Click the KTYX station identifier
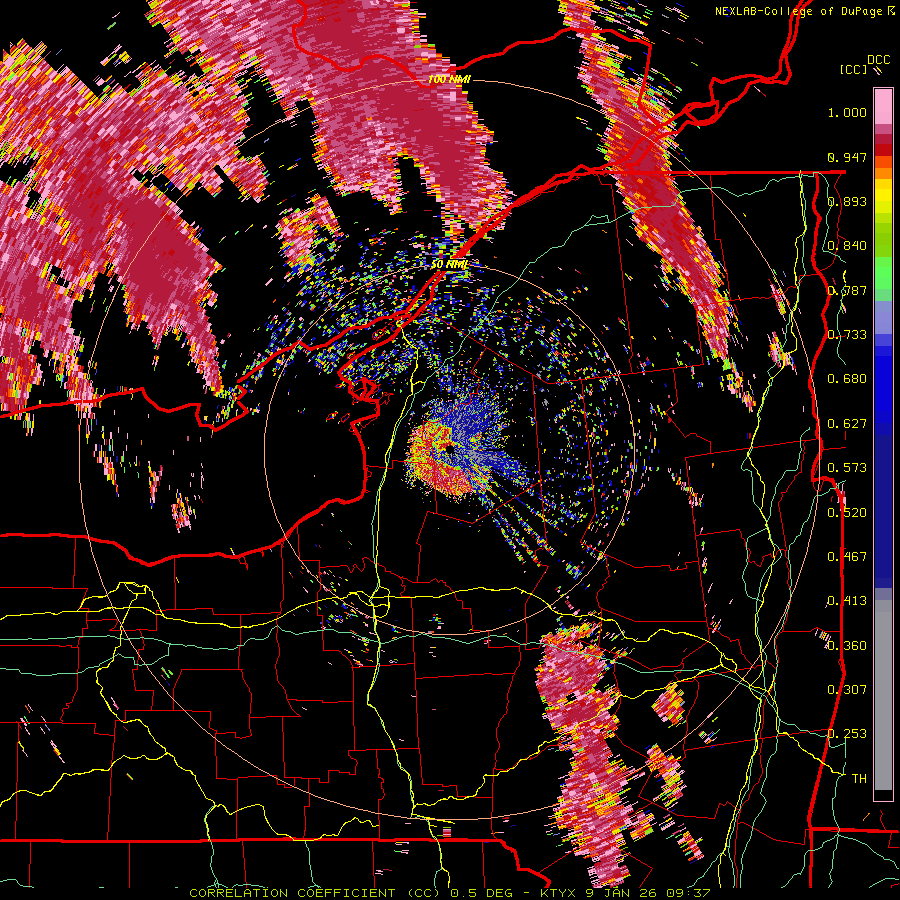 click(560, 893)
